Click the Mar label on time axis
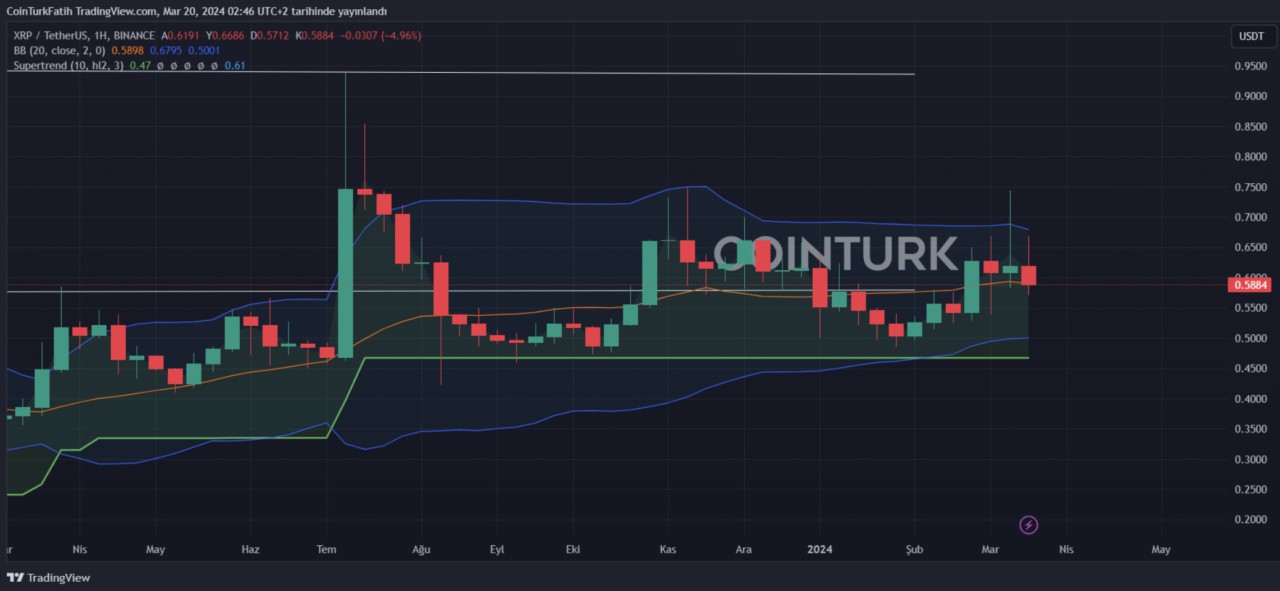The height and width of the screenshot is (591, 1280). (990, 549)
